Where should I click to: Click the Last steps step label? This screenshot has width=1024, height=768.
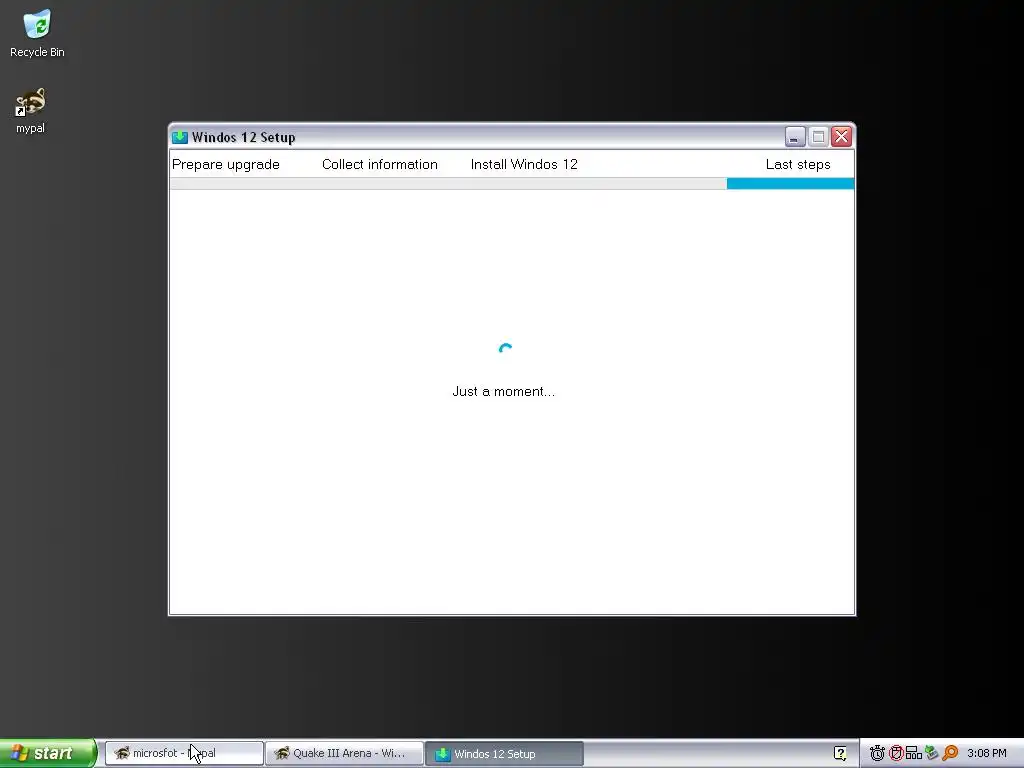[x=798, y=165]
